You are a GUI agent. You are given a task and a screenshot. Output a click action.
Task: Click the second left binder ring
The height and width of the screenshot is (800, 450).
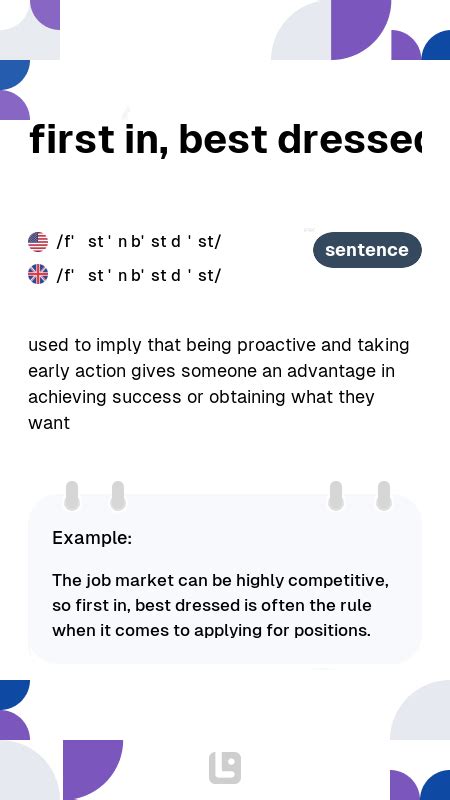click(118, 495)
